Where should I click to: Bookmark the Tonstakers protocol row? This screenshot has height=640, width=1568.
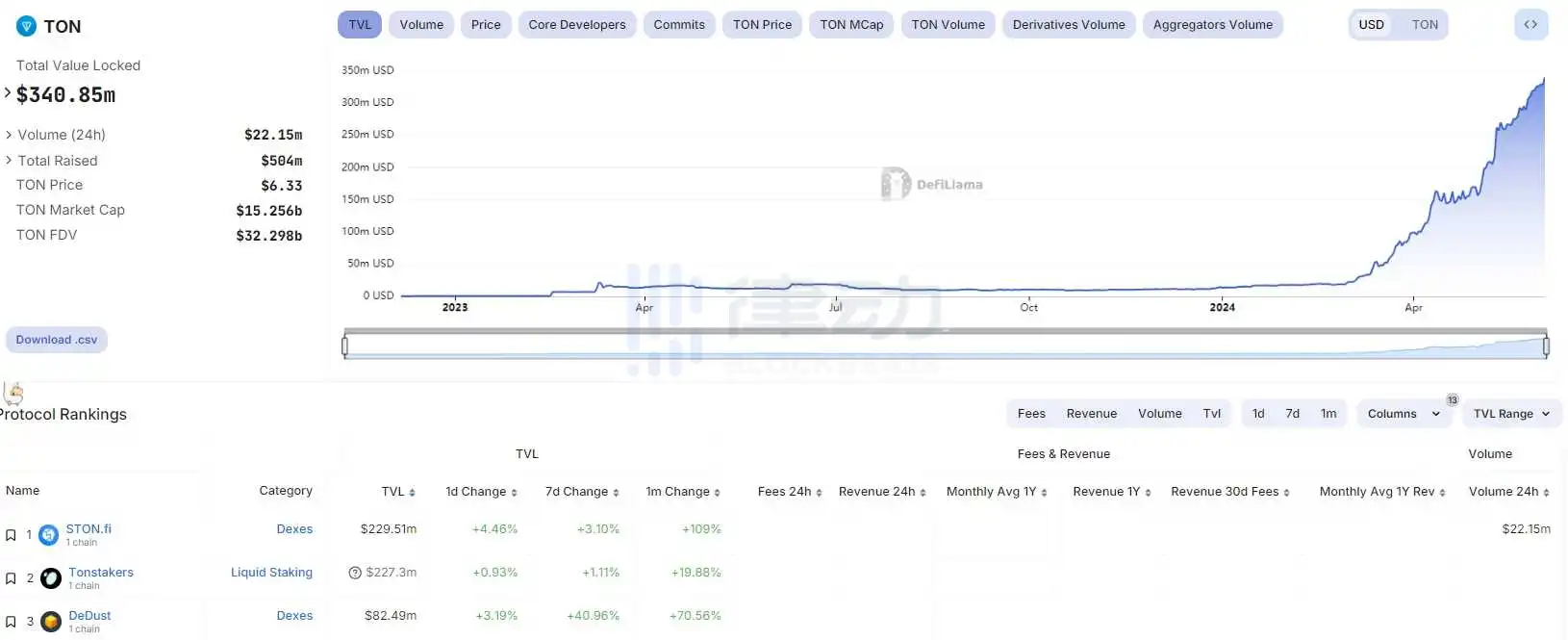click(11, 578)
